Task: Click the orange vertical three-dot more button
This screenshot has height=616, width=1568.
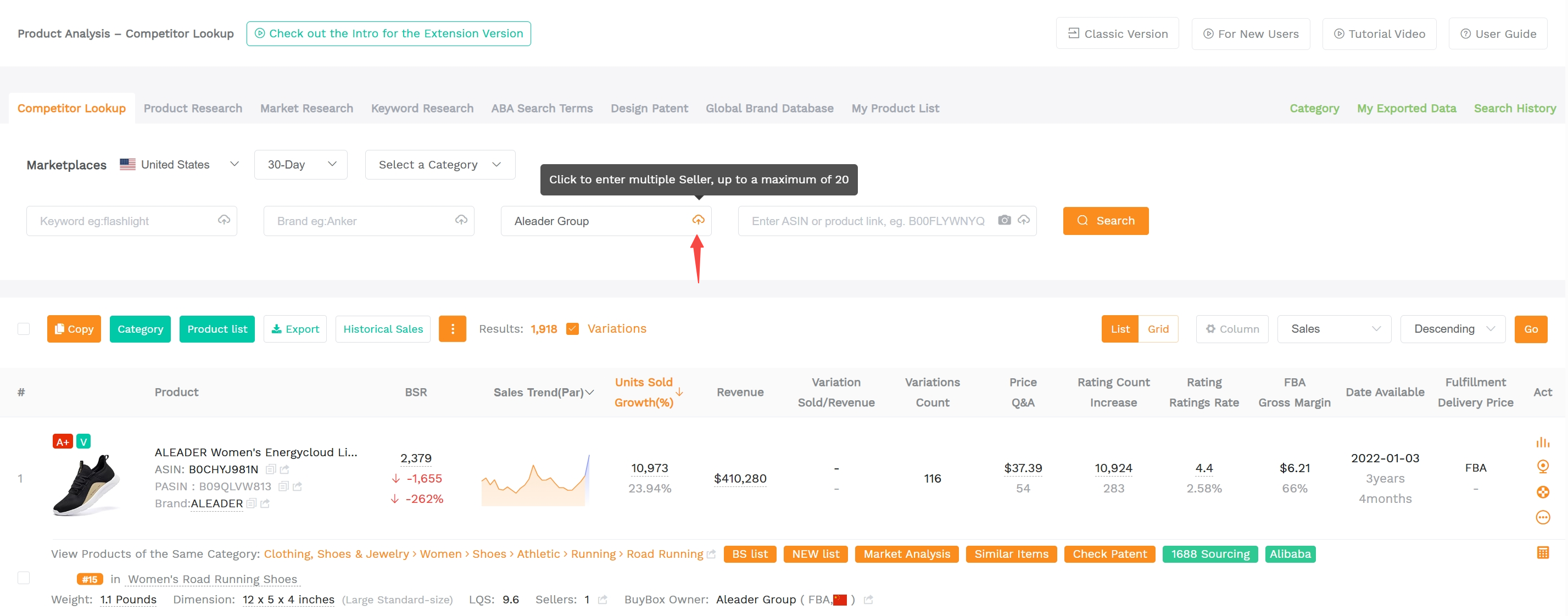Action: click(x=452, y=329)
